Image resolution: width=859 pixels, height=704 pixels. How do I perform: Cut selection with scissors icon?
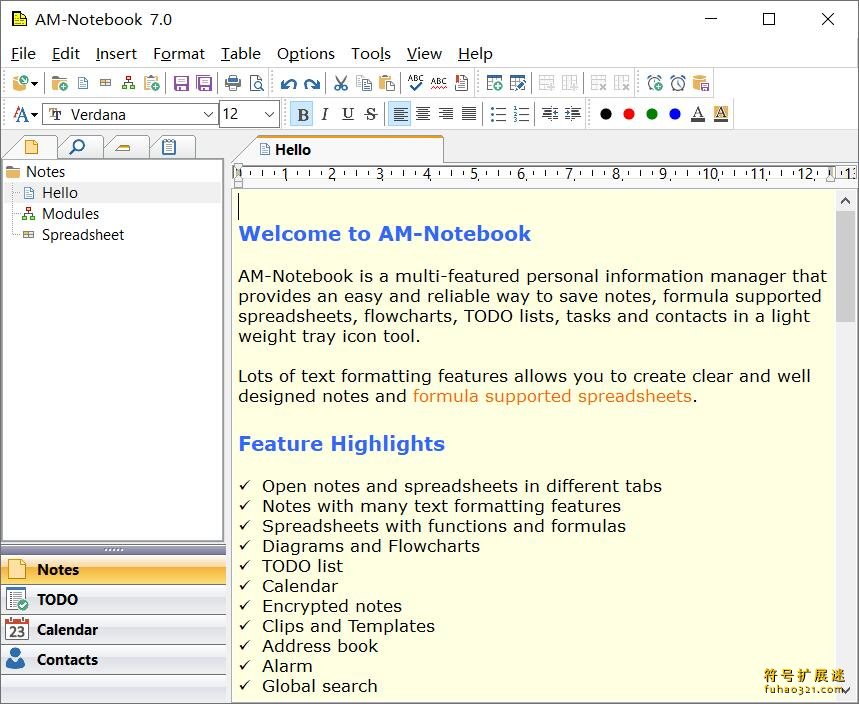(341, 83)
